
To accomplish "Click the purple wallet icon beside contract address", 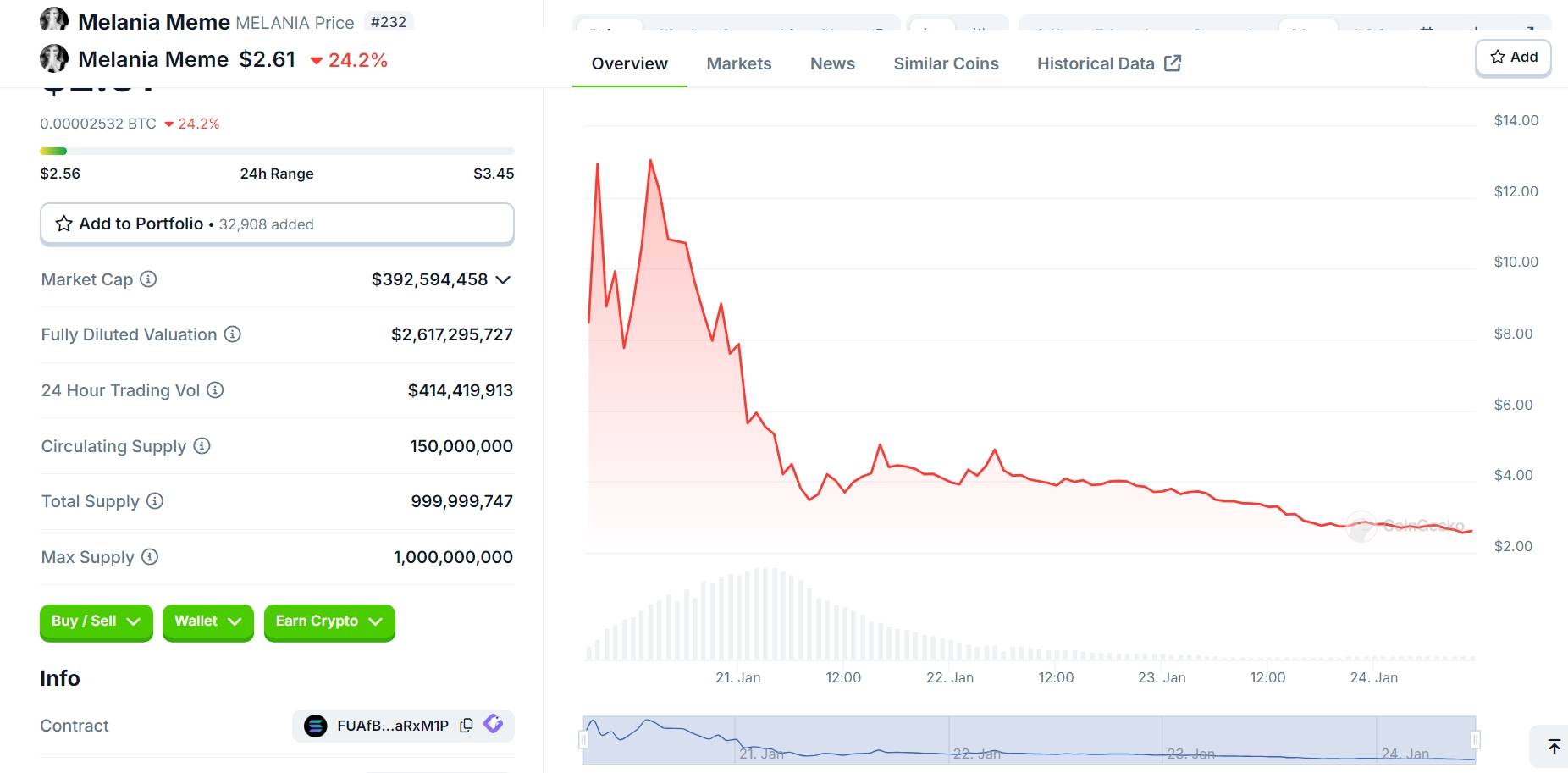I will click(494, 723).
